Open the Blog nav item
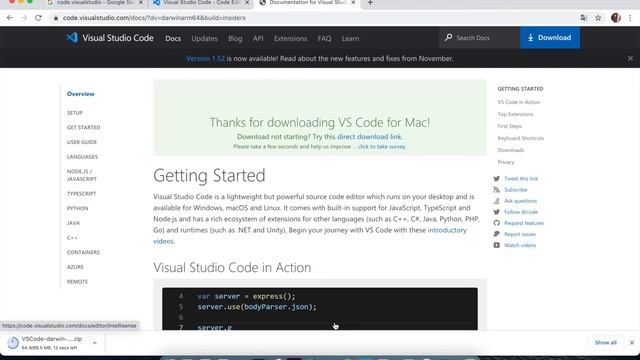 (x=235, y=38)
